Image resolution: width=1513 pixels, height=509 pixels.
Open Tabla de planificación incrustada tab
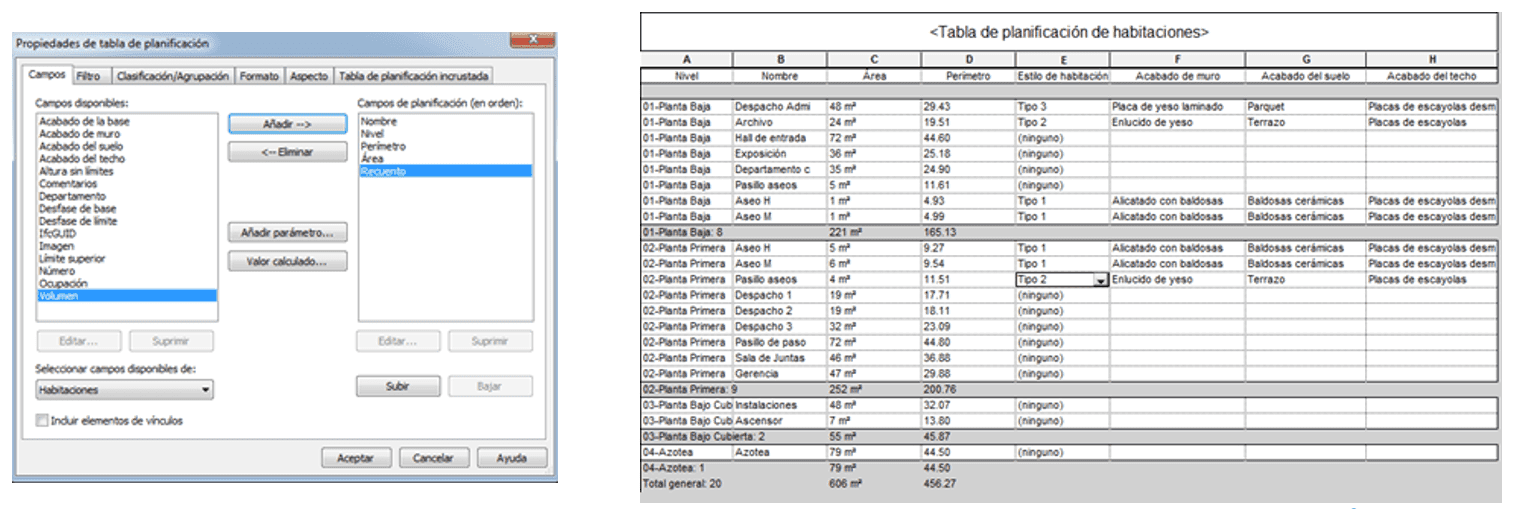(412, 76)
